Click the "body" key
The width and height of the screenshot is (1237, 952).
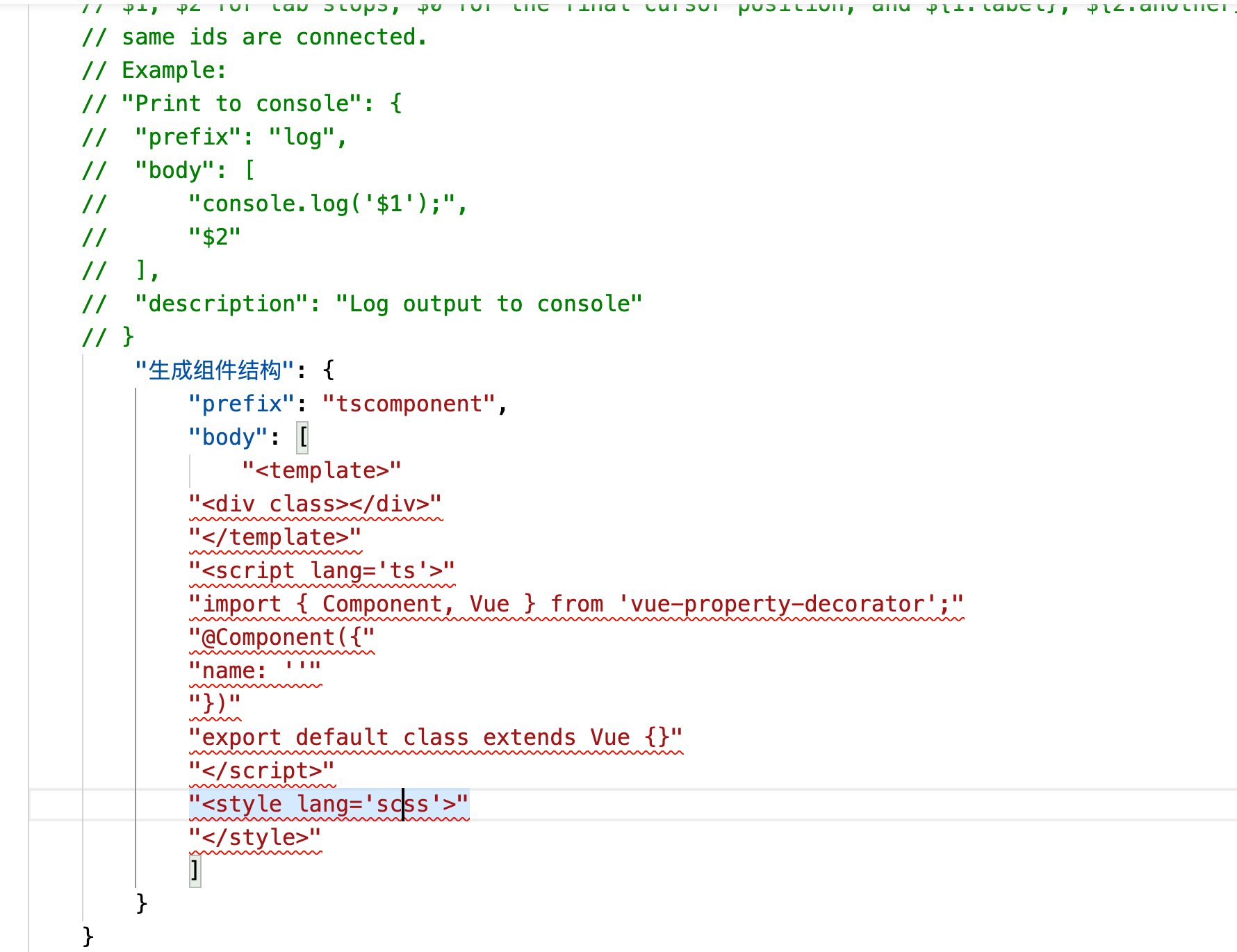tap(229, 437)
